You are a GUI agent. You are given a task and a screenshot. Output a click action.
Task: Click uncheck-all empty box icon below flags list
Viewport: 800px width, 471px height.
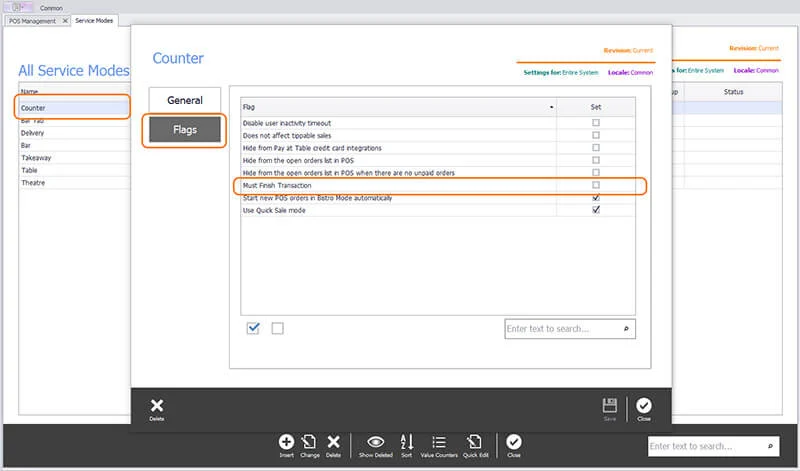278,328
